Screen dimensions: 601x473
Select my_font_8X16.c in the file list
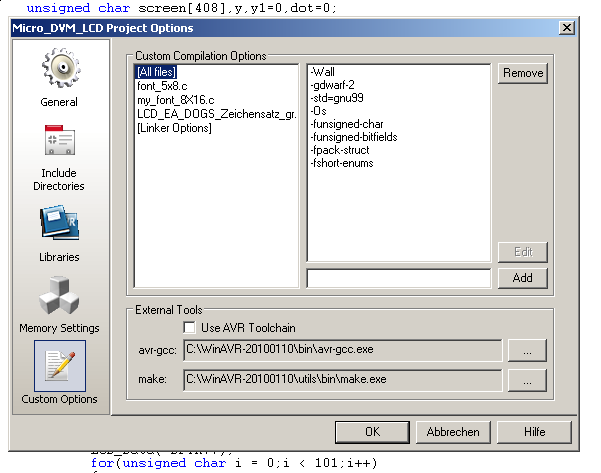pyautogui.click(x=176, y=100)
